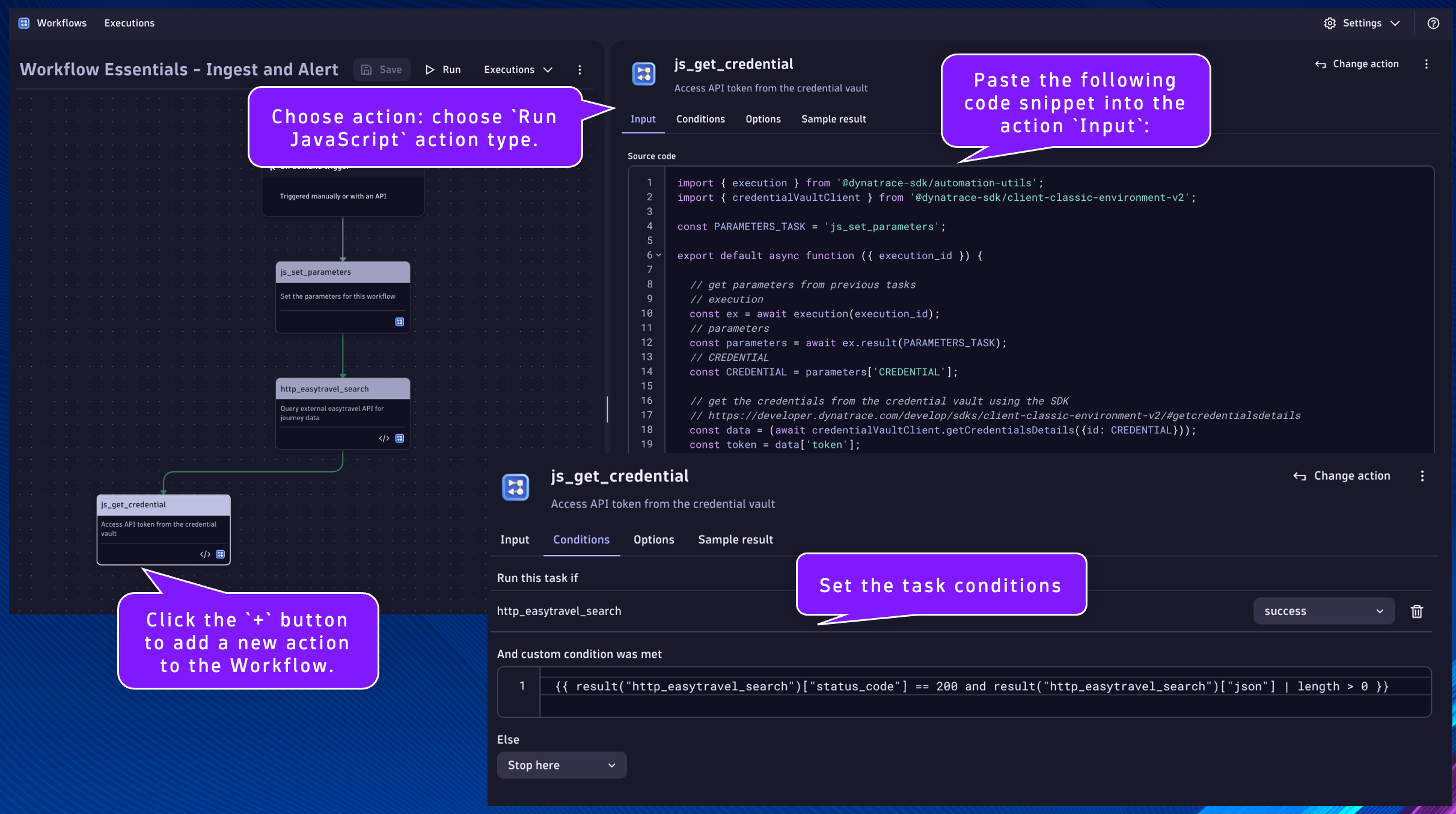
Task: Select the js_set_parameters task node
Action: click(x=343, y=297)
